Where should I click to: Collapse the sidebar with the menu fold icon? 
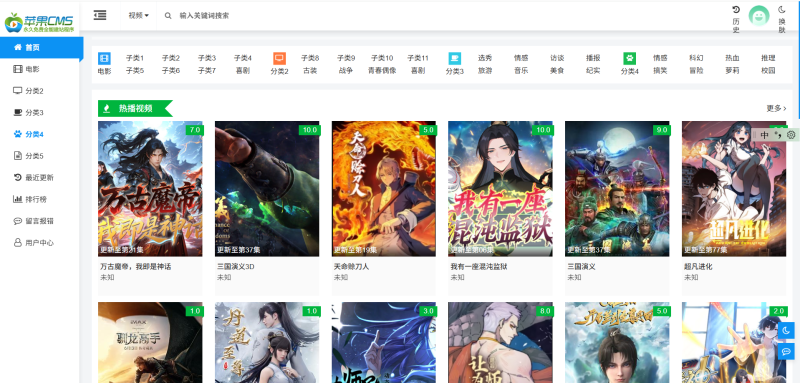tap(100, 15)
